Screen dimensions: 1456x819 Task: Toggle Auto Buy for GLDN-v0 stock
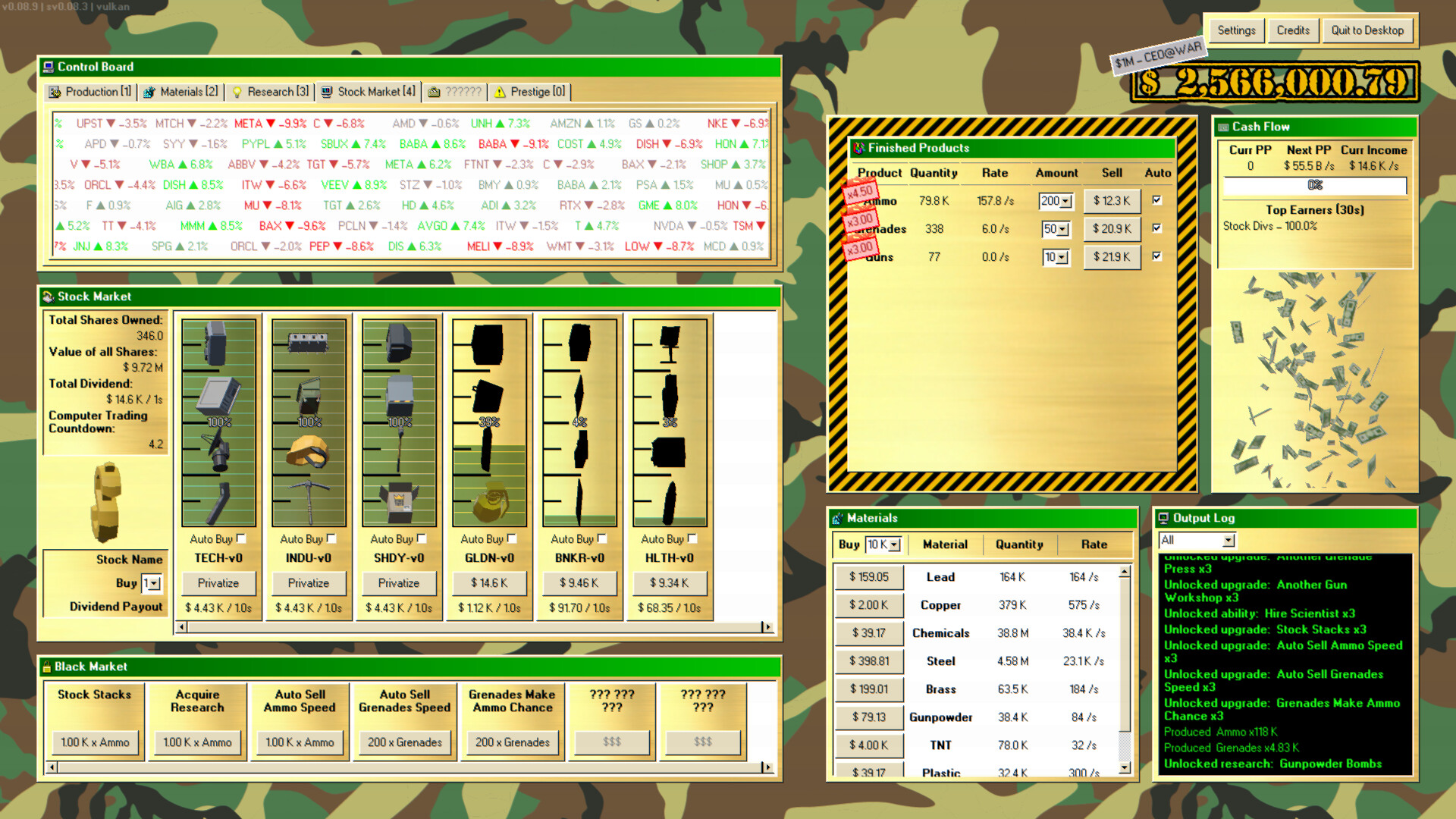click(512, 538)
